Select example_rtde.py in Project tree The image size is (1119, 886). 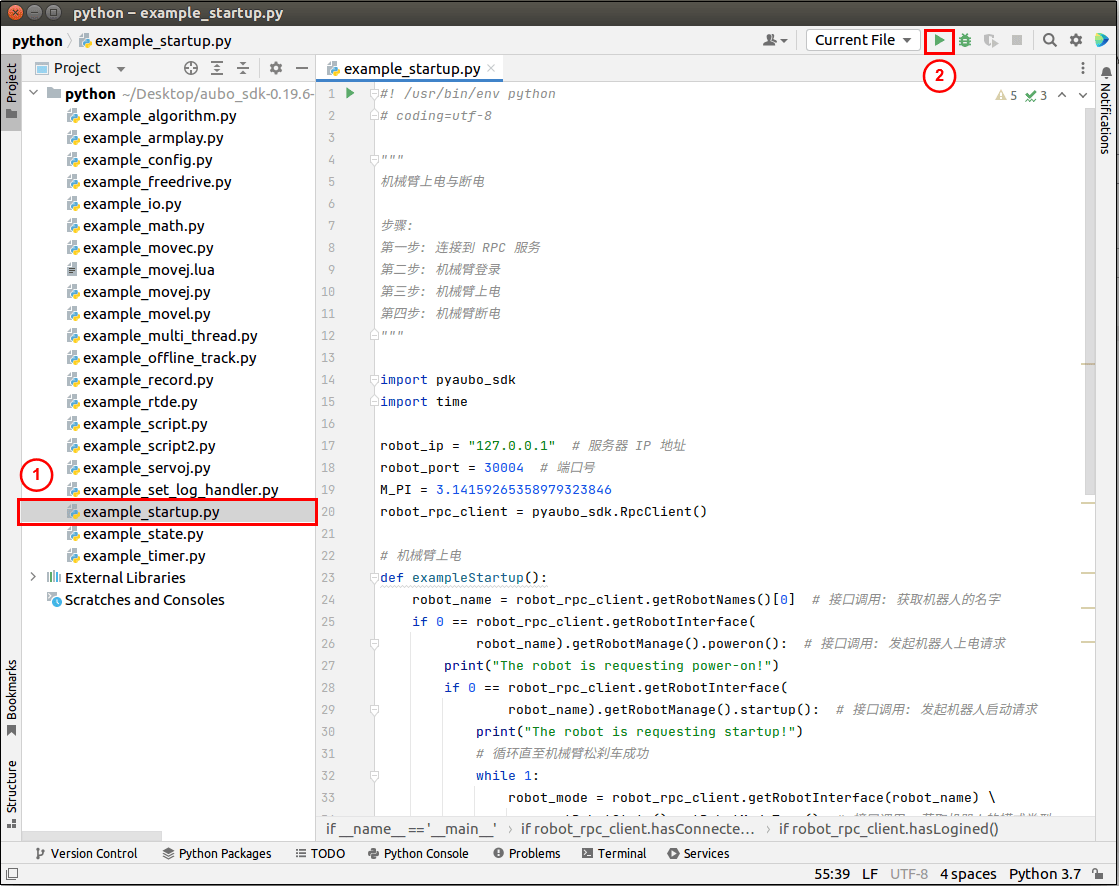[140, 402]
